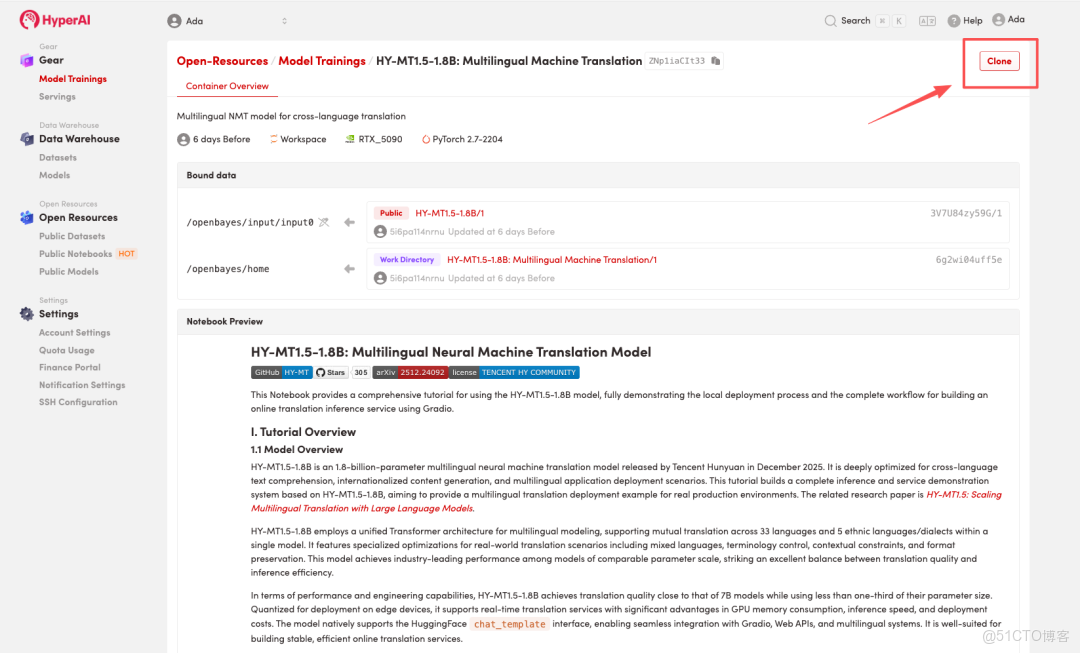This screenshot has width=1080, height=653.
Task: Open Models under Data Warehouse
Action: point(54,175)
